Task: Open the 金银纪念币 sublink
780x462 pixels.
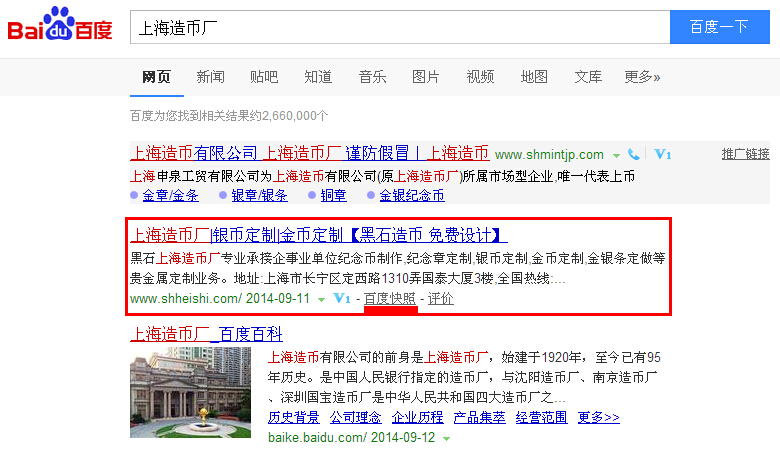Action: click(412, 195)
